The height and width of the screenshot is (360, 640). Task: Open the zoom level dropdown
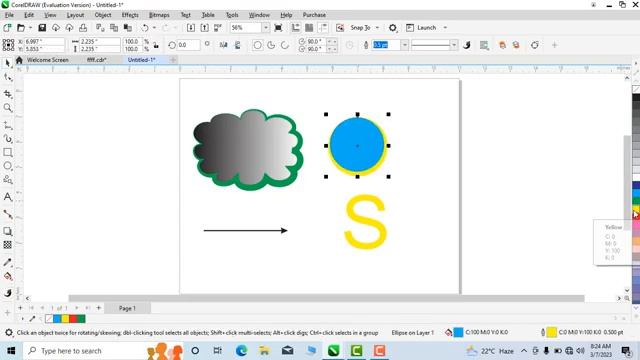pos(266,28)
